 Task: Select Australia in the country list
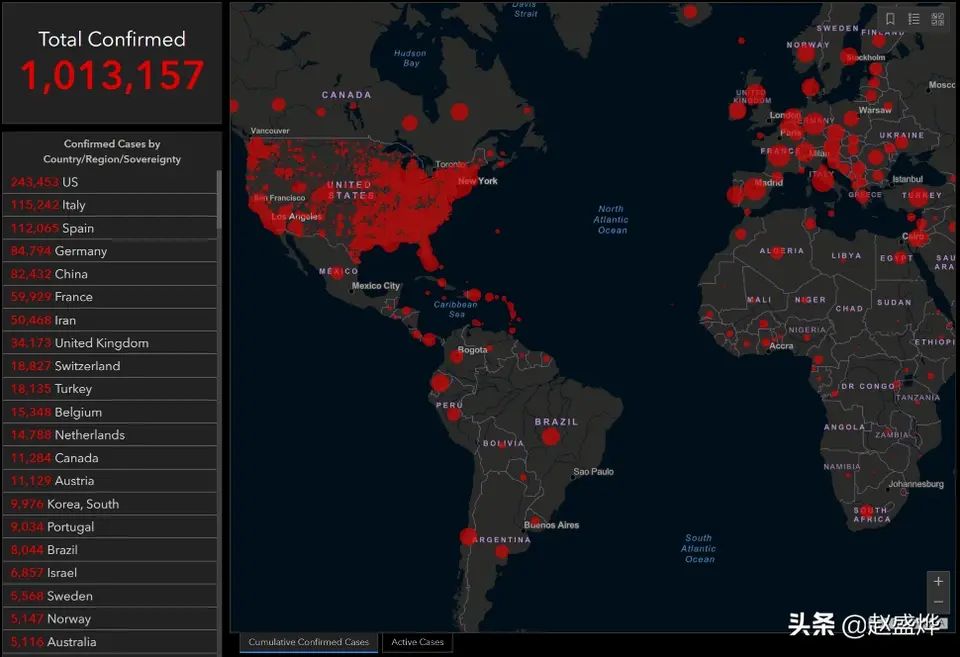110,642
